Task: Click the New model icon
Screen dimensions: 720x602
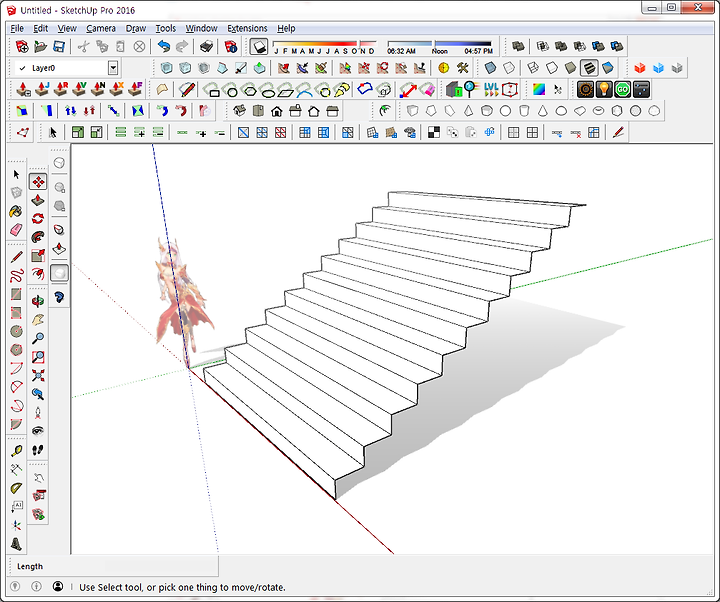Action: pos(22,46)
